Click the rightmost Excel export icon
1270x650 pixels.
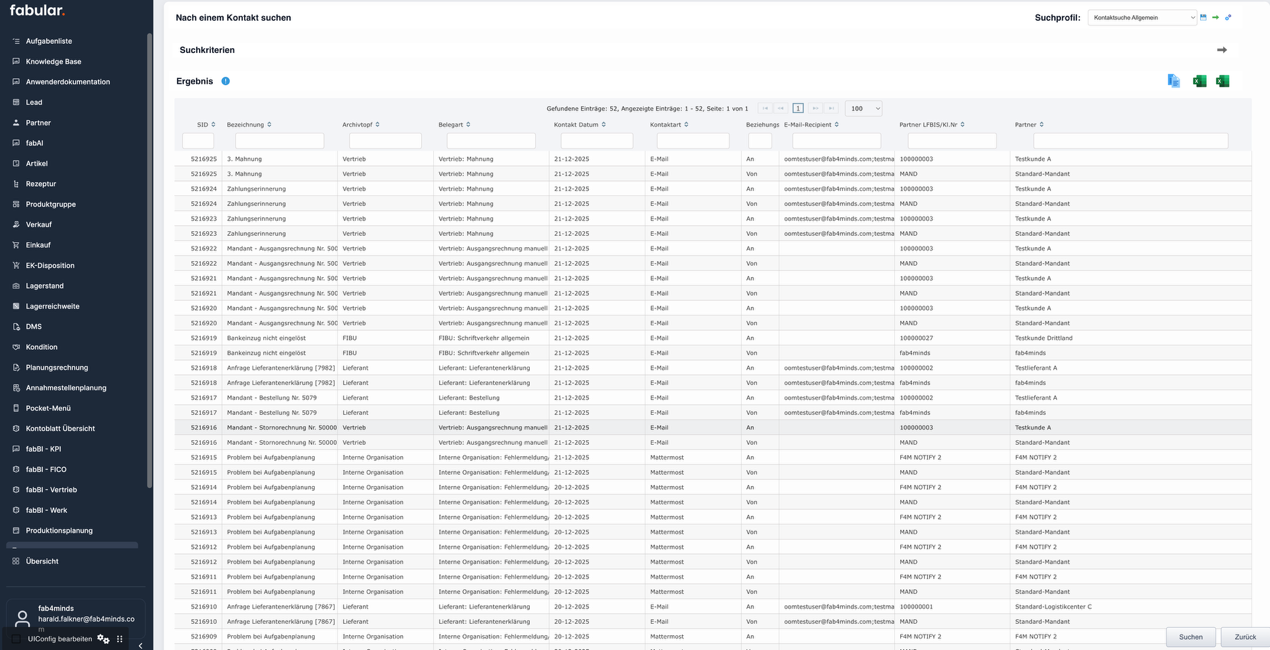[1222, 81]
